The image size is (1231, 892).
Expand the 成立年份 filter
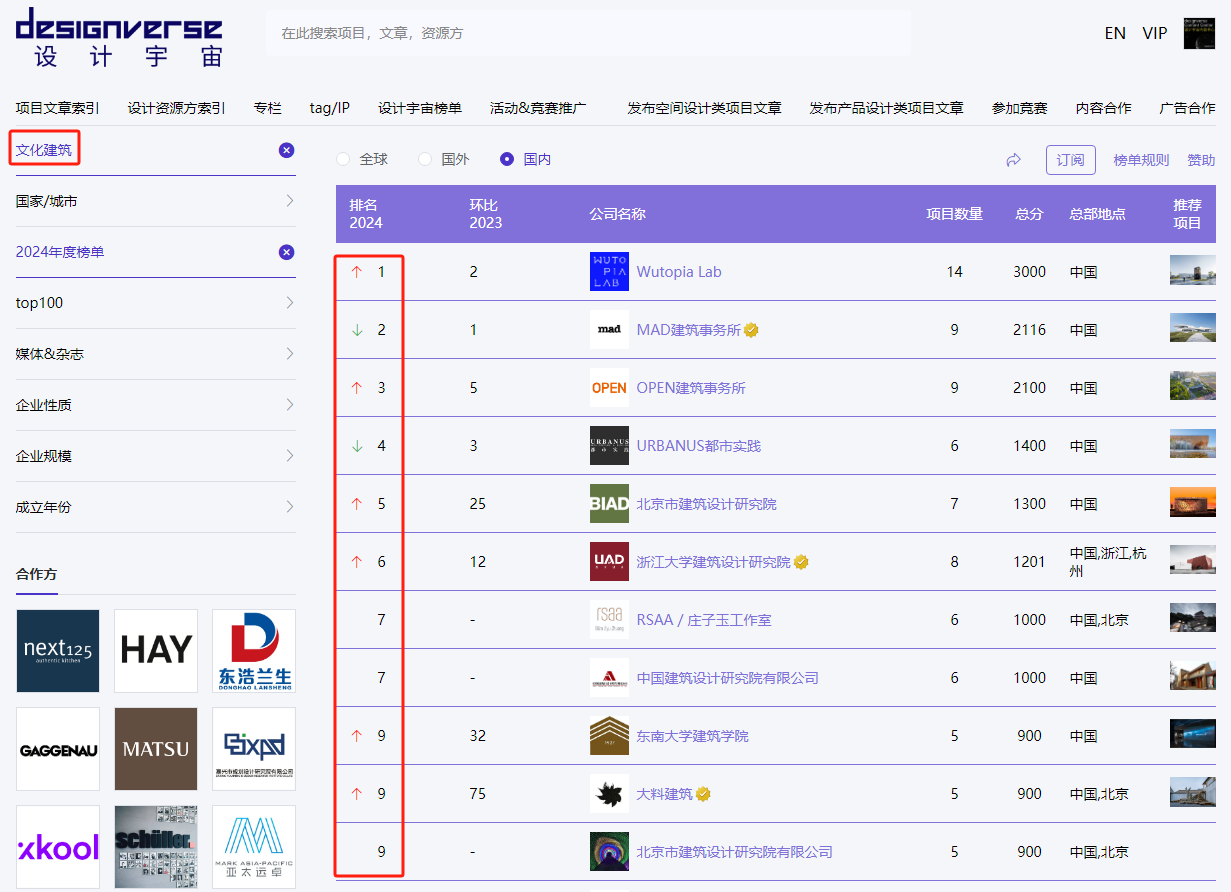156,507
